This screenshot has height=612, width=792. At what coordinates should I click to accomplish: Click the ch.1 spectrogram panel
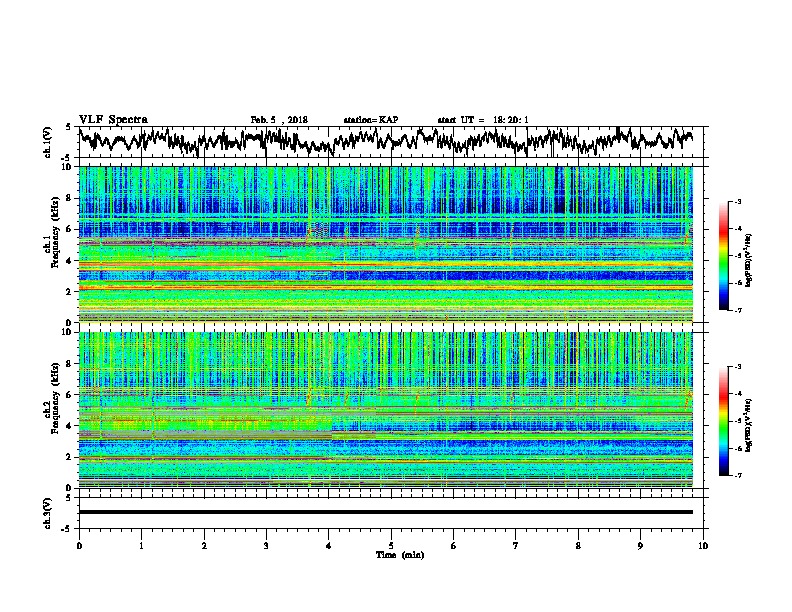pyautogui.click(x=386, y=244)
